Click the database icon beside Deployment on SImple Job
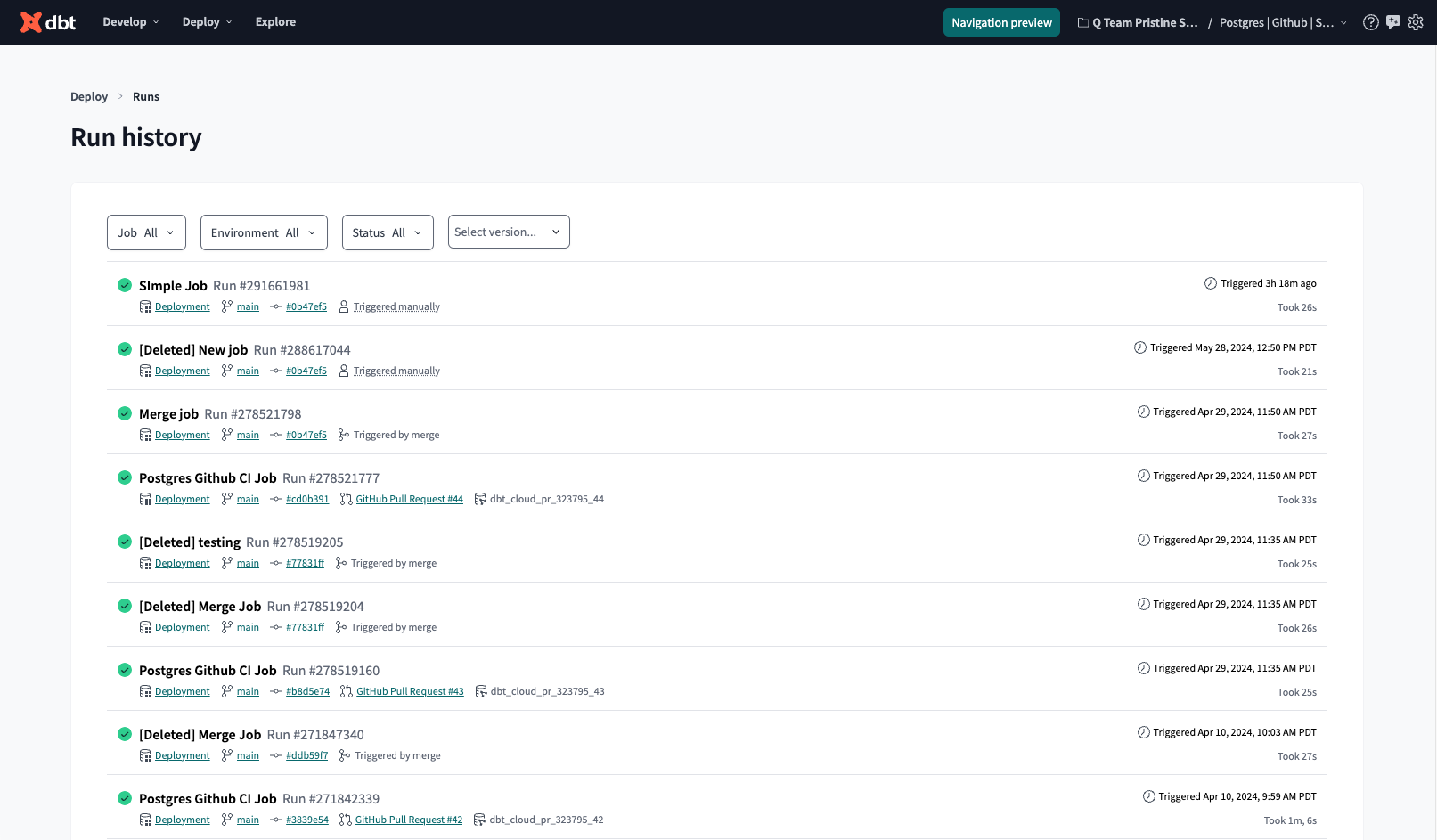Viewport: 1437px width, 840px height. click(145, 306)
